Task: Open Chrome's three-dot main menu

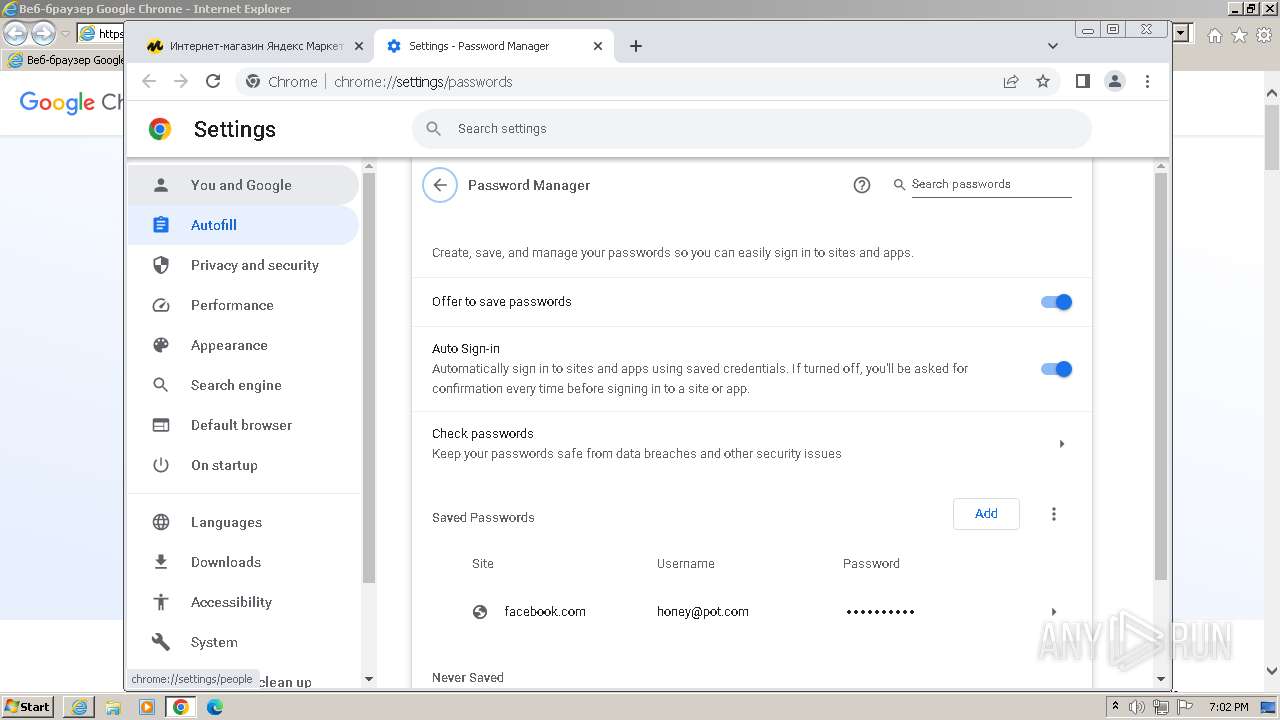Action: point(1148,82)
